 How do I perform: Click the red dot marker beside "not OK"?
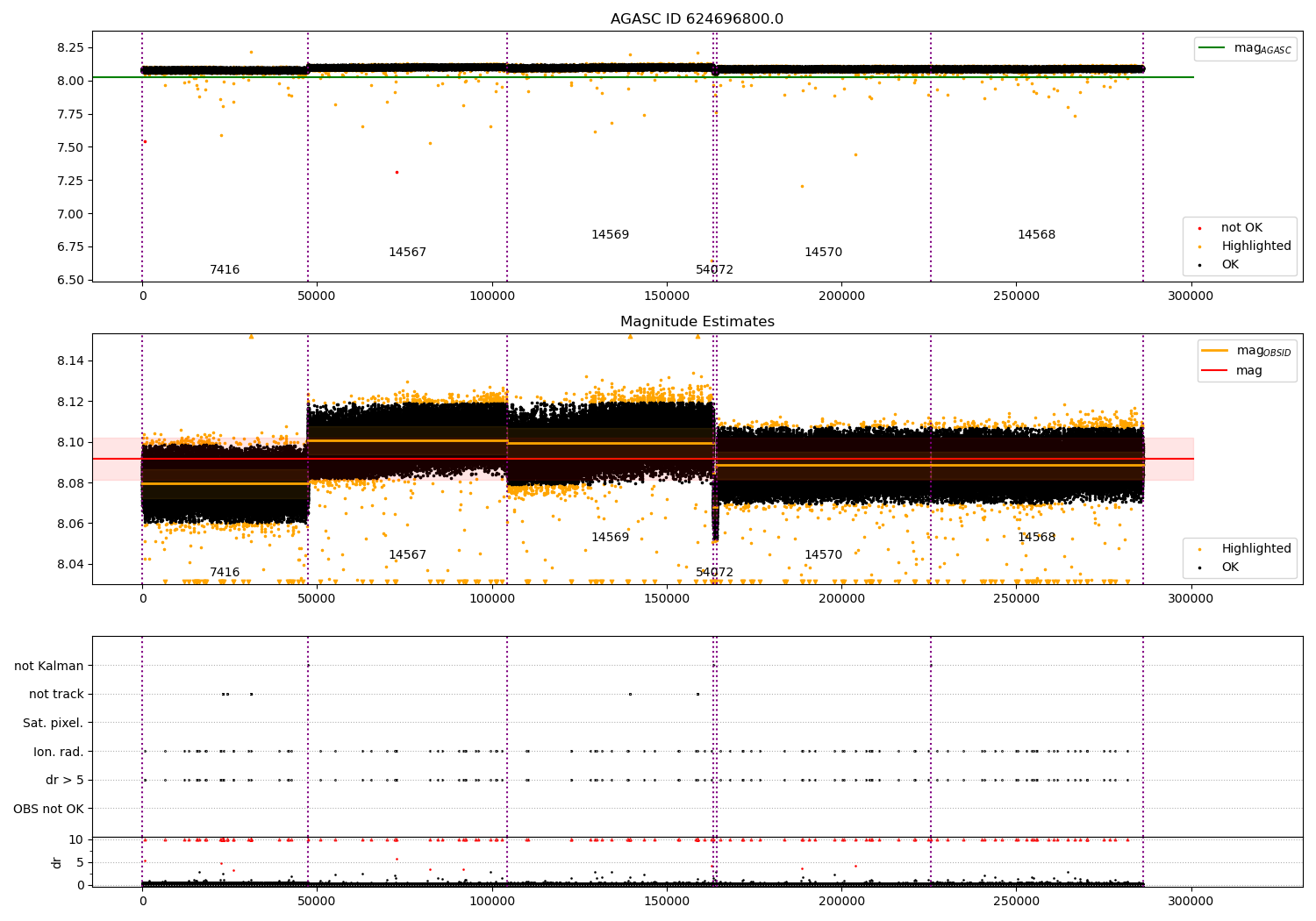point(1199,228)
